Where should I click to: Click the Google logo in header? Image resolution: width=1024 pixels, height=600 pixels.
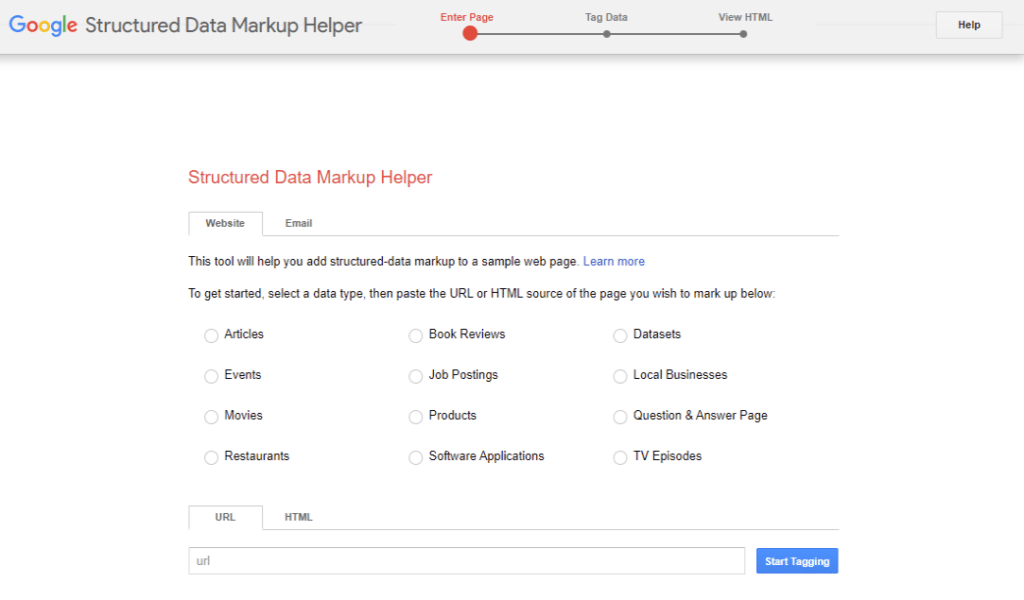(43, 25)
